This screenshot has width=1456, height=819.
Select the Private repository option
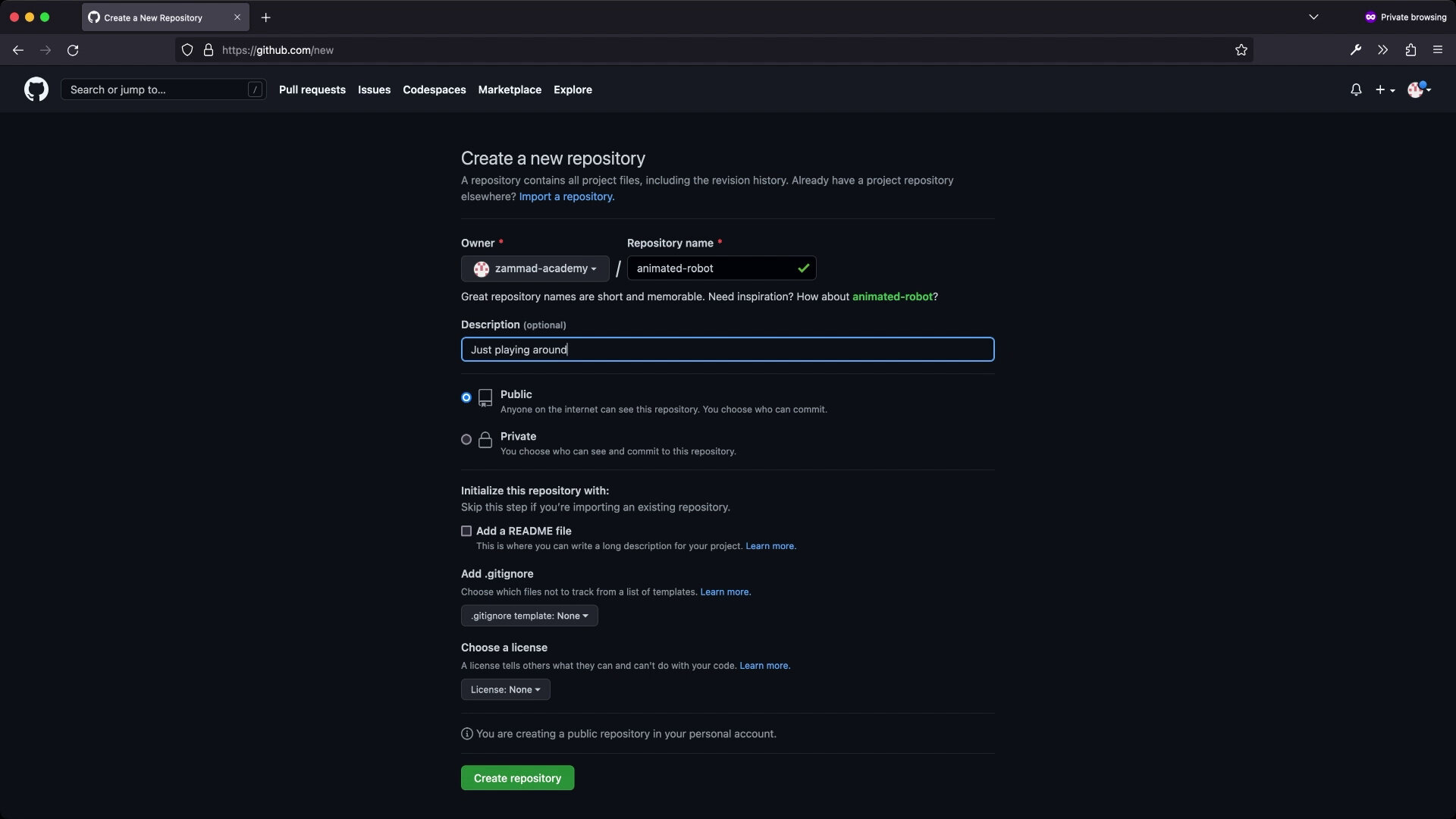point(466,439)
